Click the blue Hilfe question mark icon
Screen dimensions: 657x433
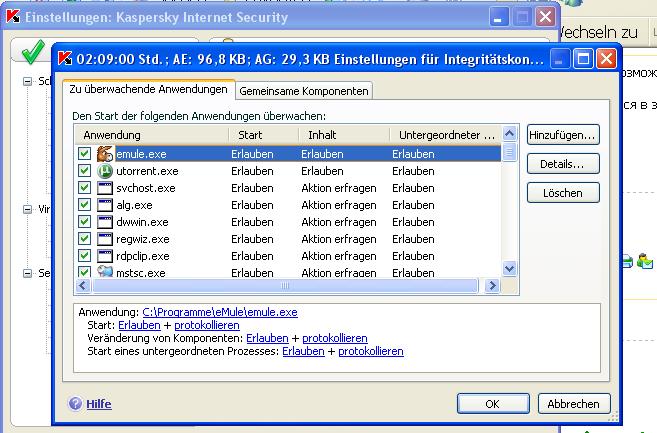click(x=75, y=404)
